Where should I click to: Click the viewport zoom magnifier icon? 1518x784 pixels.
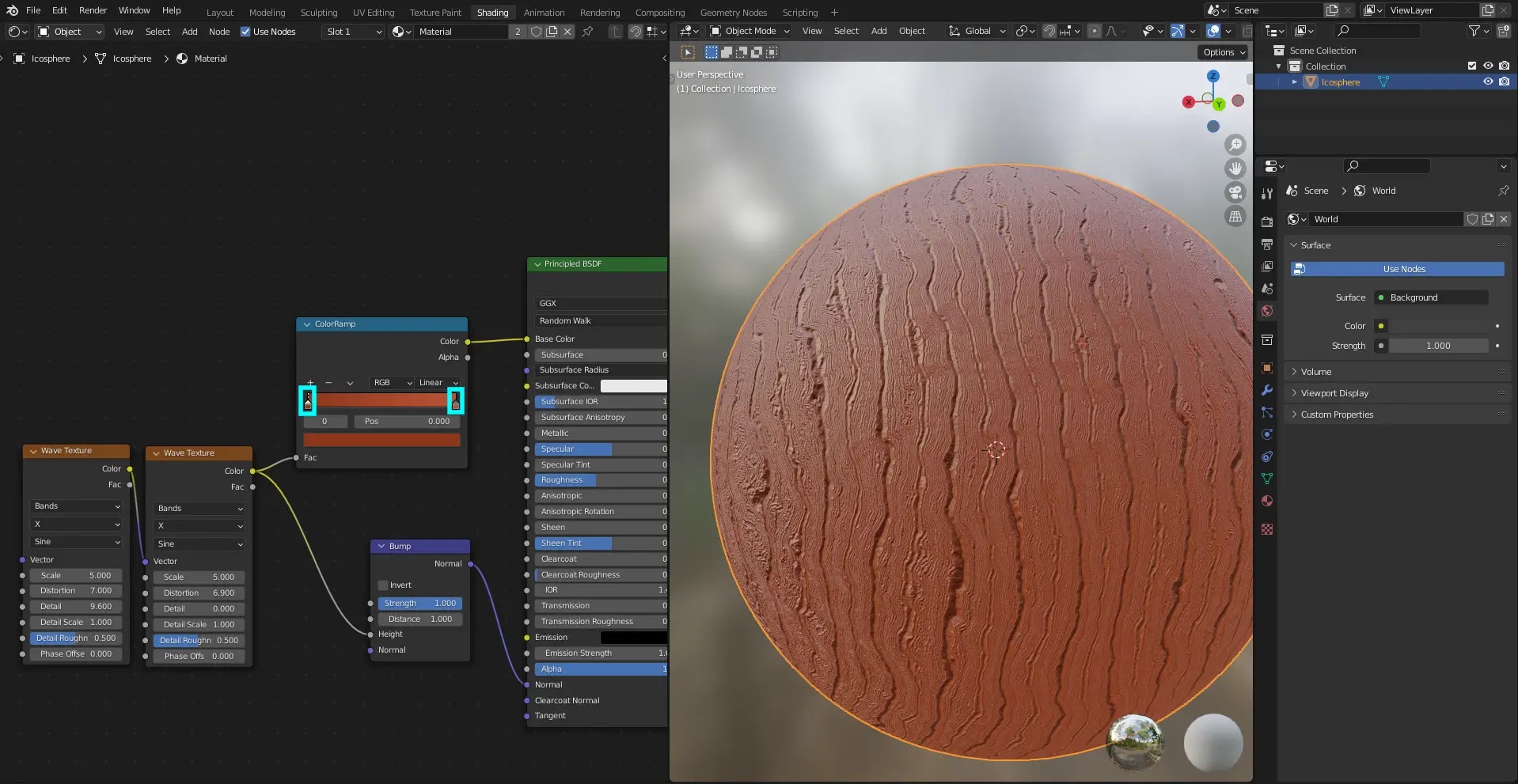tap(1235, 145)
